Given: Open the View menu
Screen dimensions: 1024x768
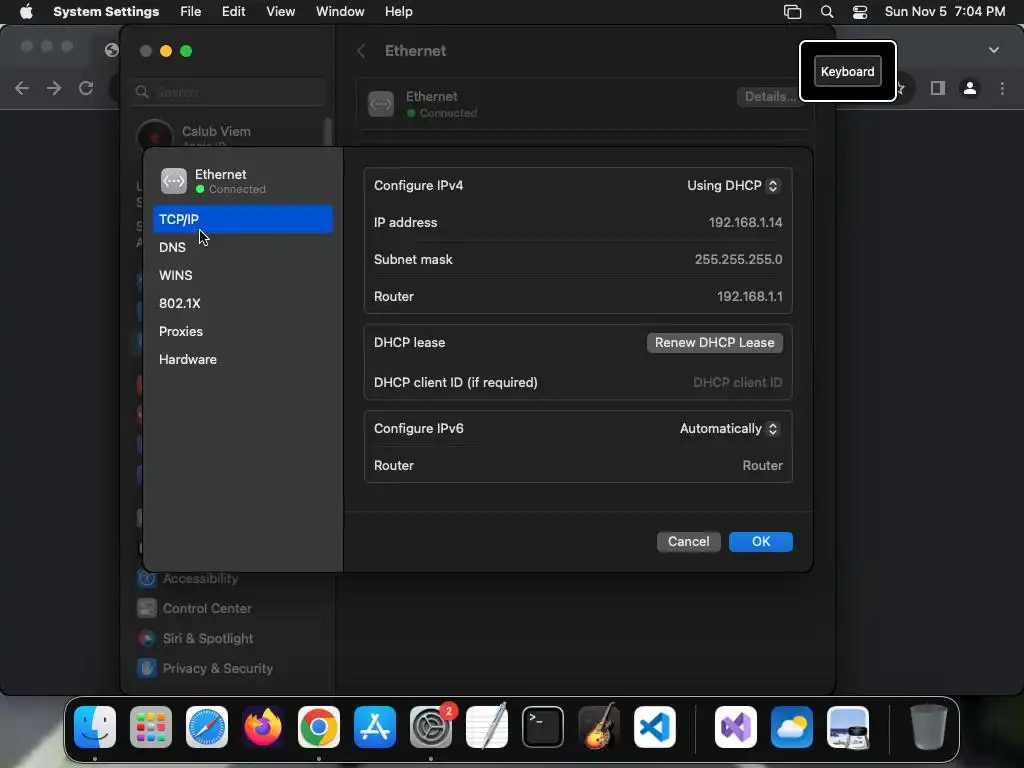Looking at the screenshot, I should tap(281, 12).
